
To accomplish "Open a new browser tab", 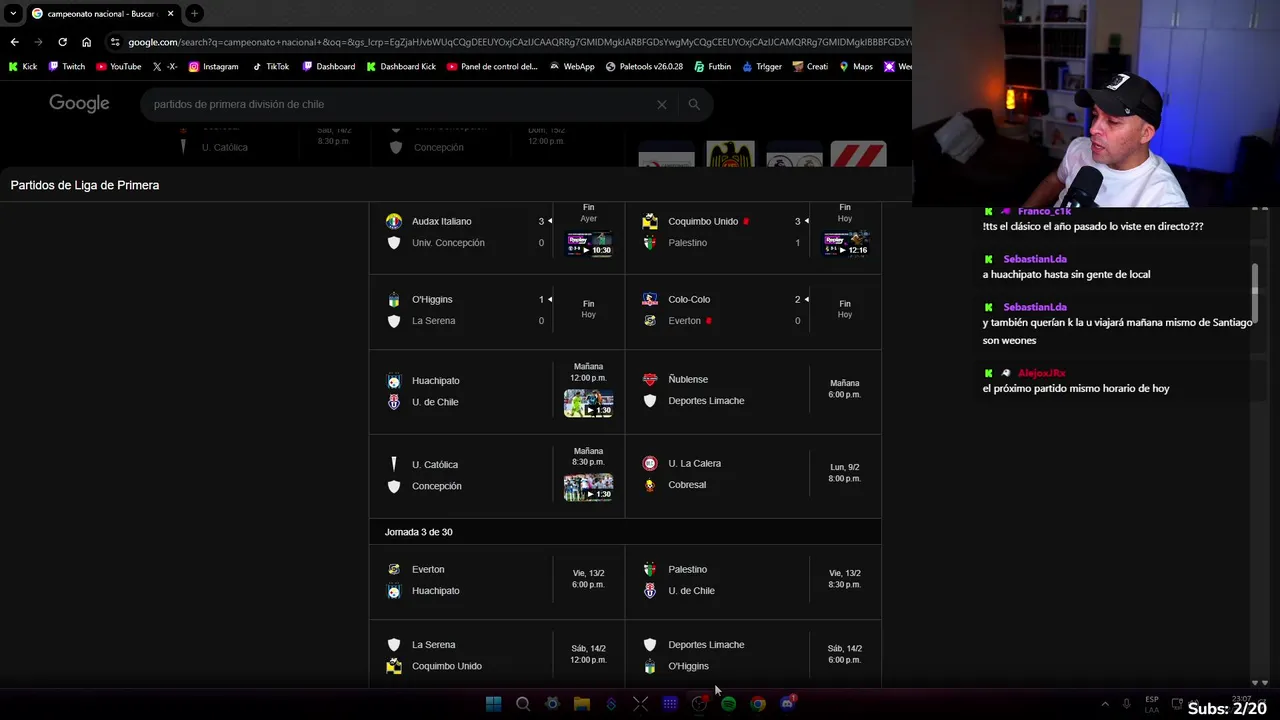I will point(194,14).
